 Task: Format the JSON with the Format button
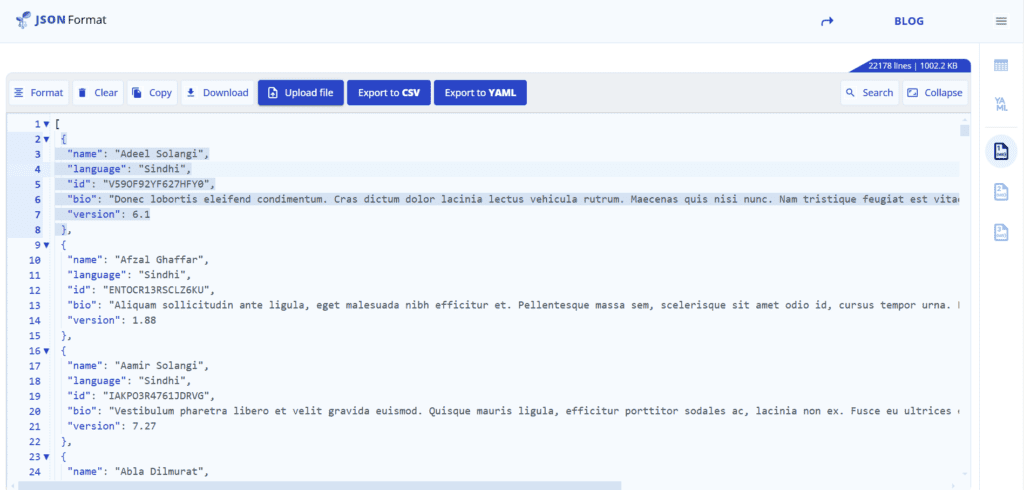coord(39,93)
